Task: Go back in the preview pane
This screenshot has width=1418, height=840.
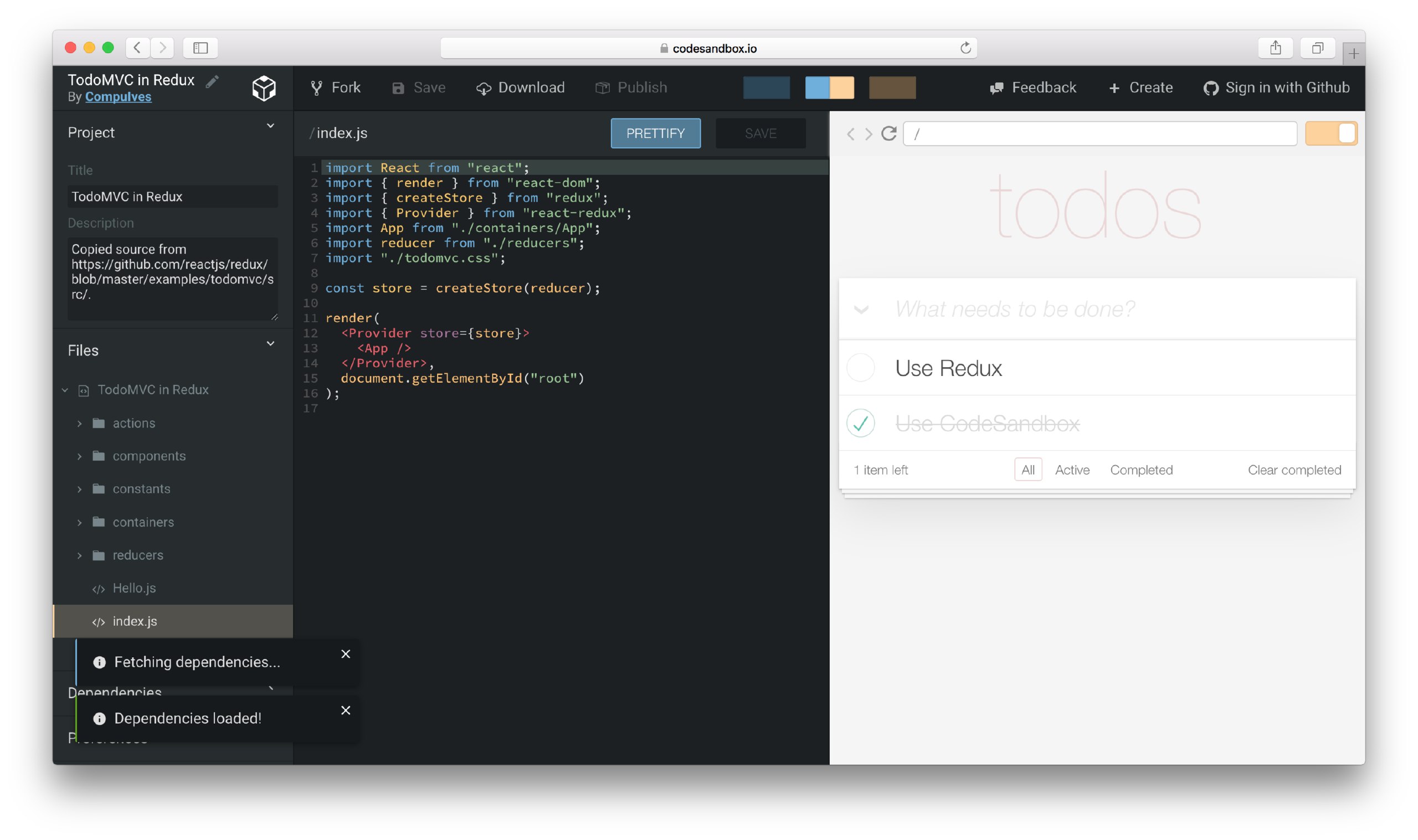Action: (850, 133)
